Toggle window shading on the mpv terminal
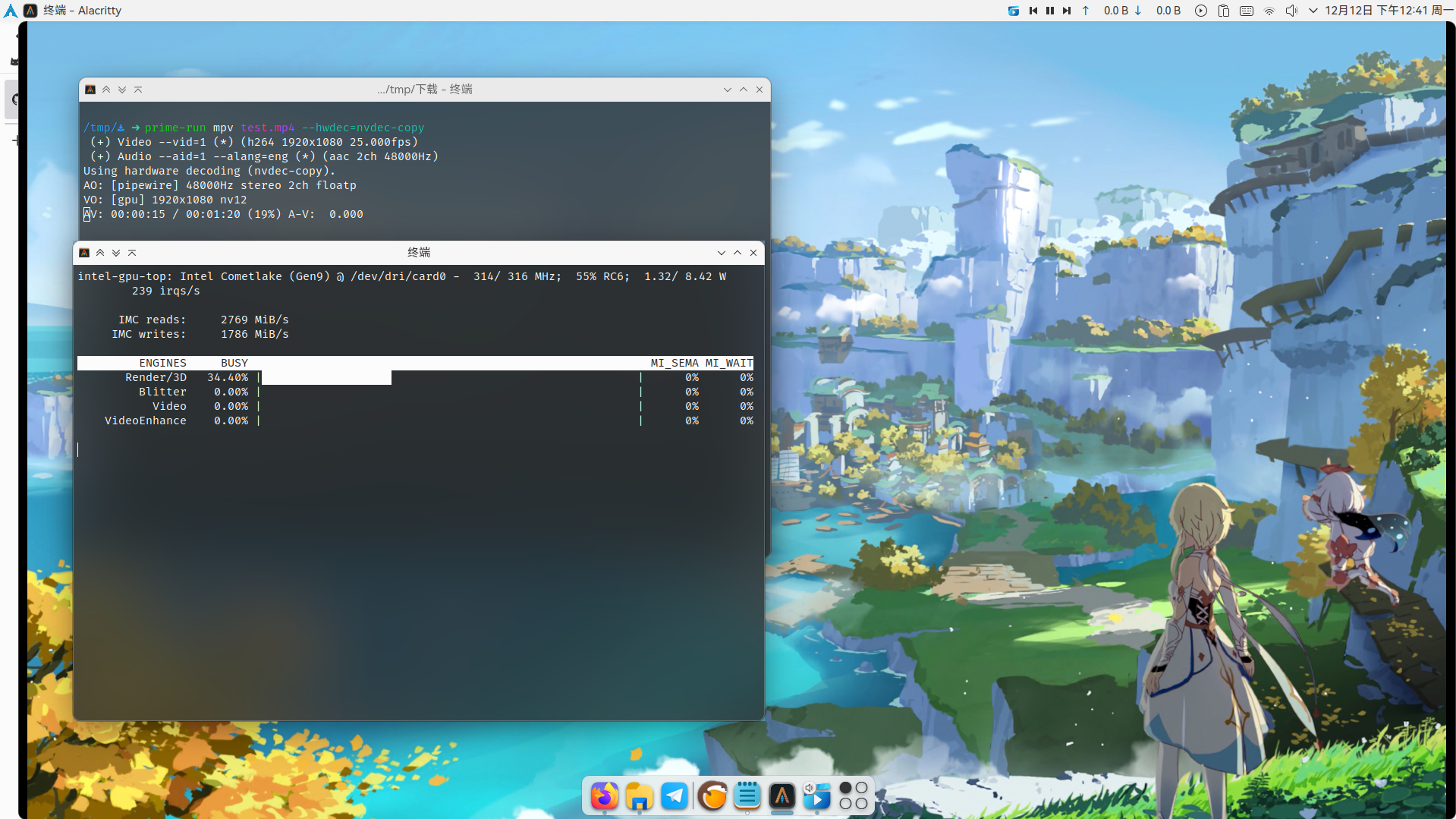This screenshot has width=1456, height=819. pos(138,89)
